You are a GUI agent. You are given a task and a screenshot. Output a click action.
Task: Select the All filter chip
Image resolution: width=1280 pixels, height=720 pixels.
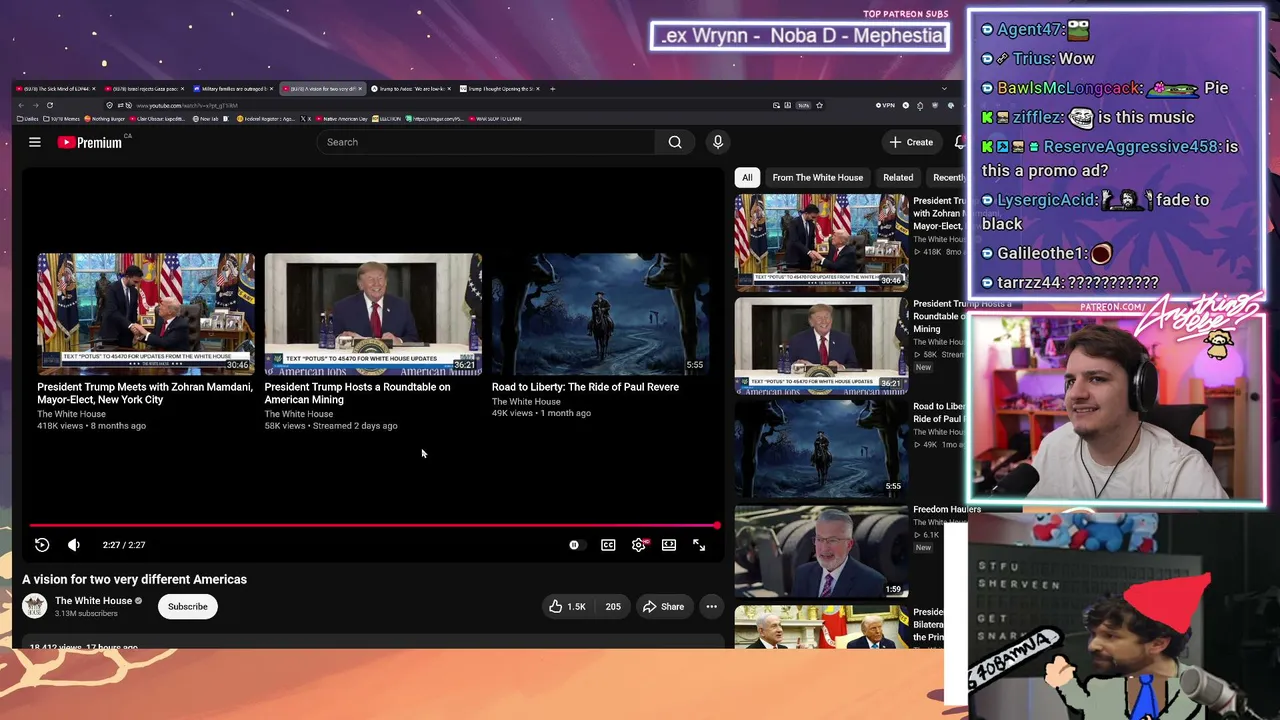pos(747,177)
